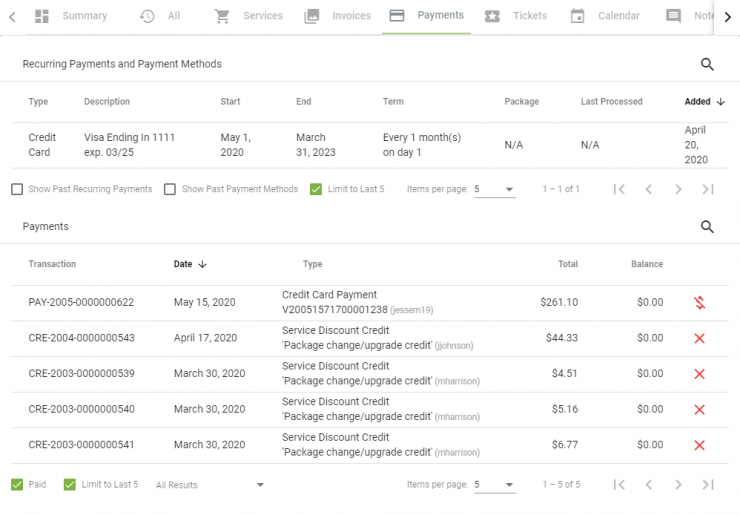The height and width of the screenshot is (515, 740).
Task: Refund payment PAY-2005-0000000622 via red dollar icon
Action: pyautogui.click(x=699, y=303)
